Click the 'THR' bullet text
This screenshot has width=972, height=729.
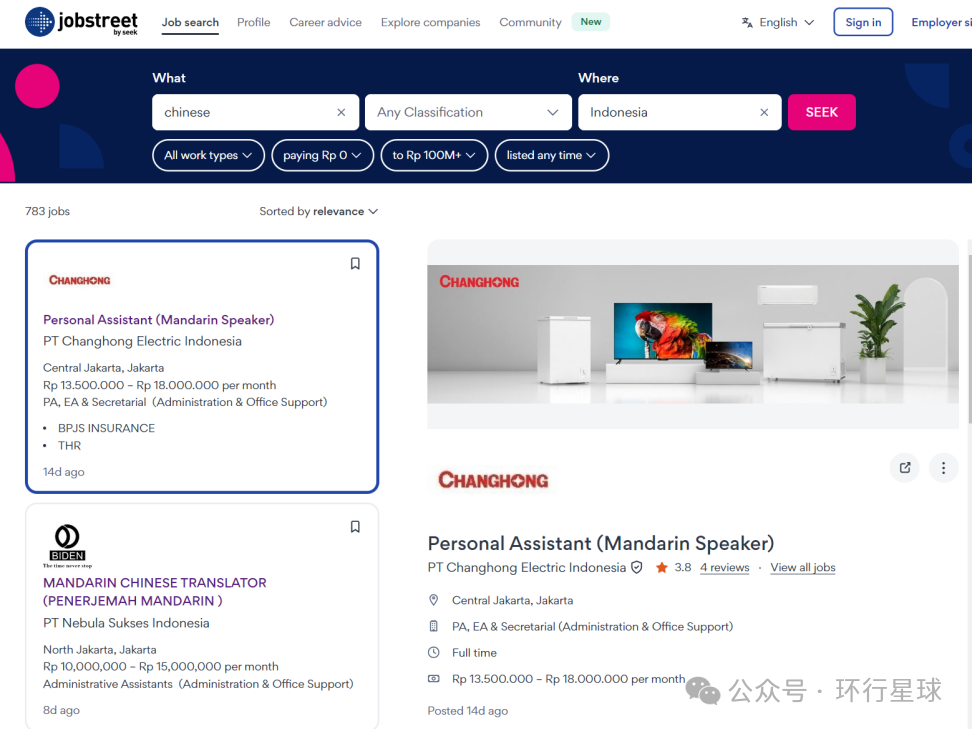69,446
